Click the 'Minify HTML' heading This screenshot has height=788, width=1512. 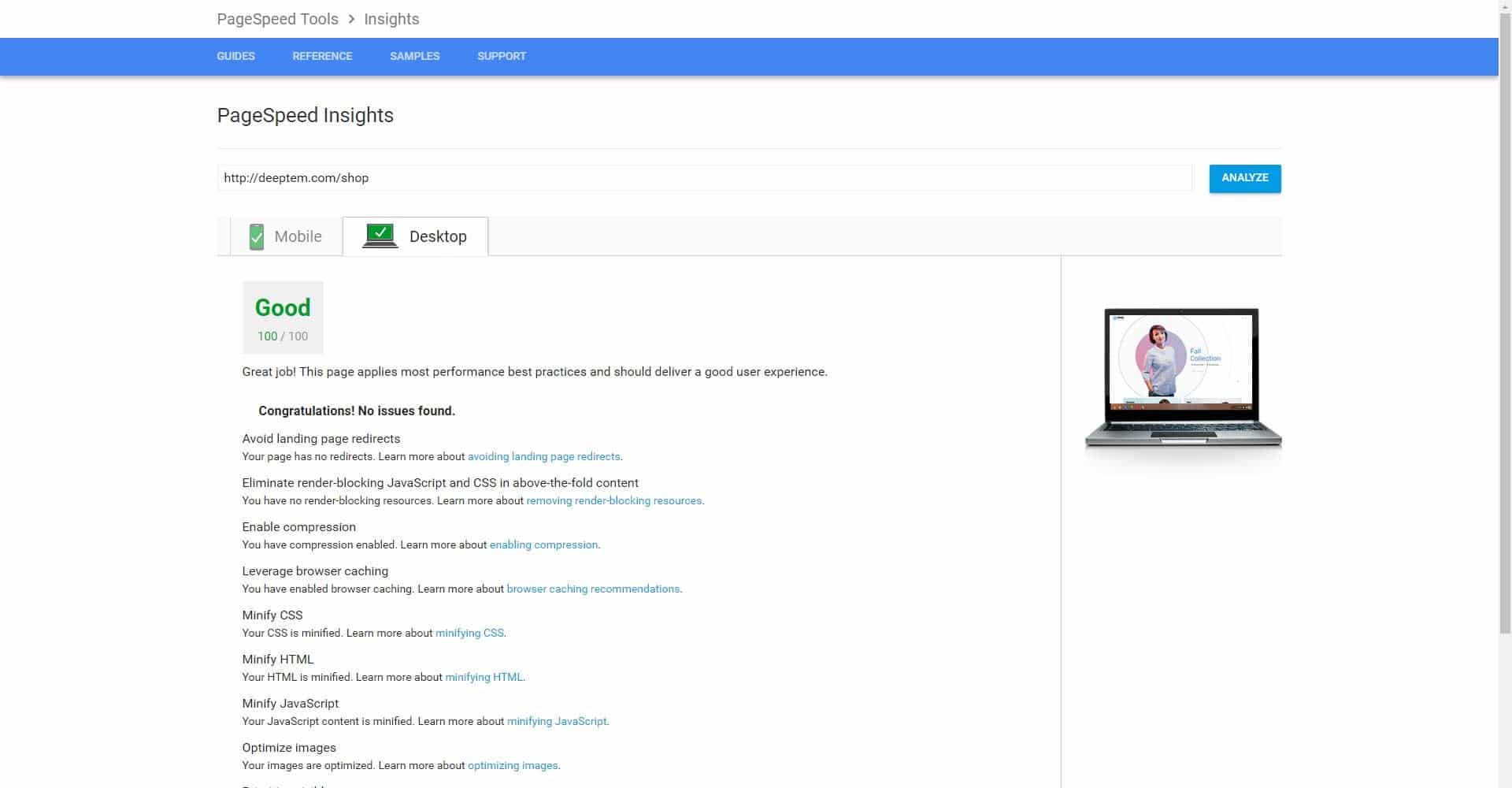point(278,660)
